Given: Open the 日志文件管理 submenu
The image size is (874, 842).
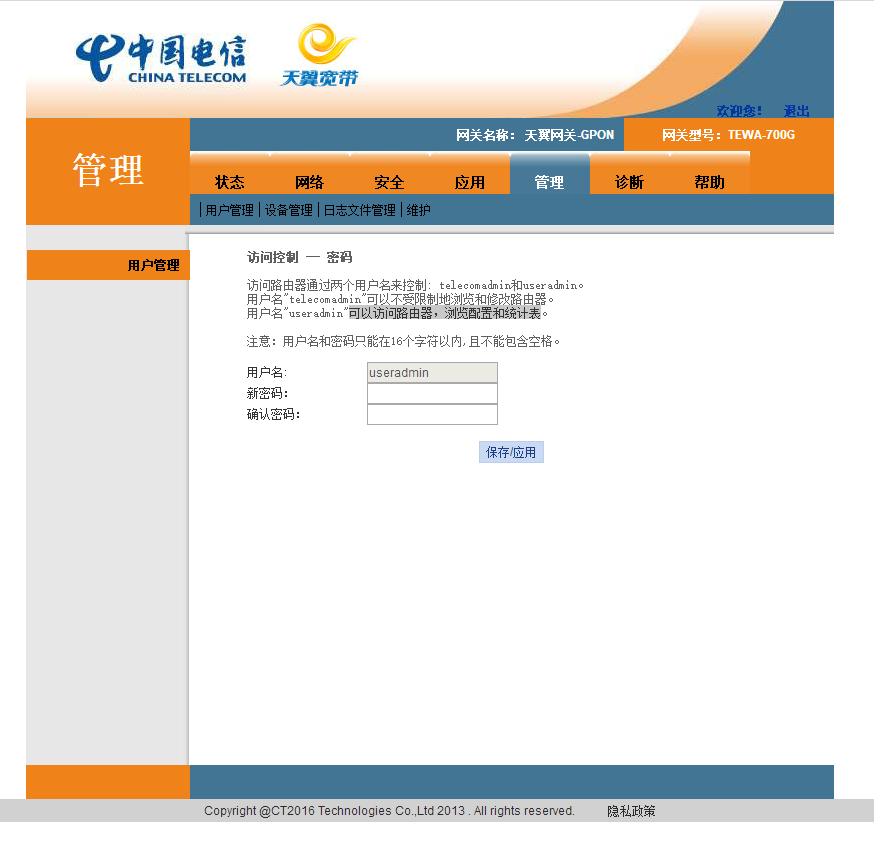Looking at the screenshot, I should (x=358, y=210).
